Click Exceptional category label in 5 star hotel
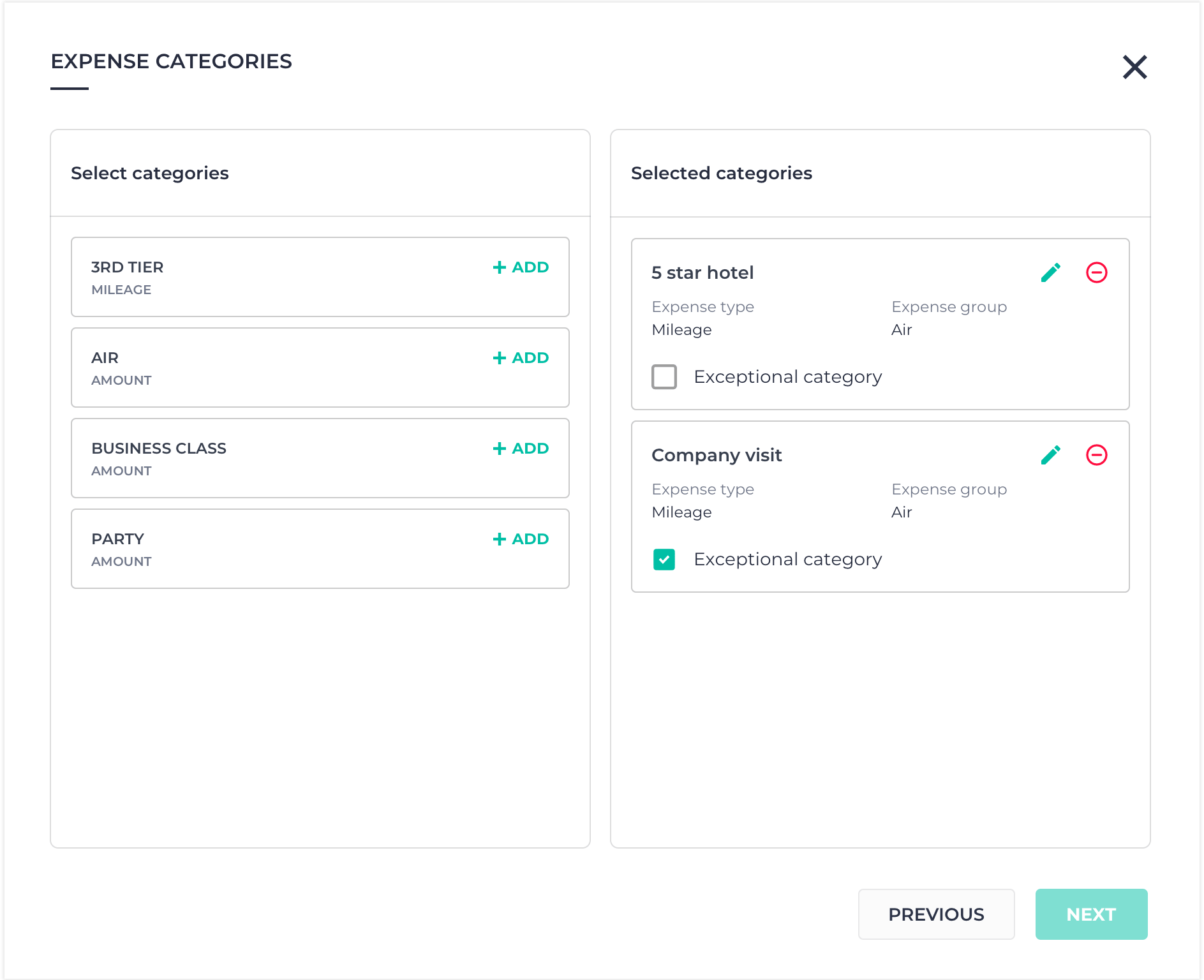This screenshot has width=1204, height=980. [x=788, y=377]
